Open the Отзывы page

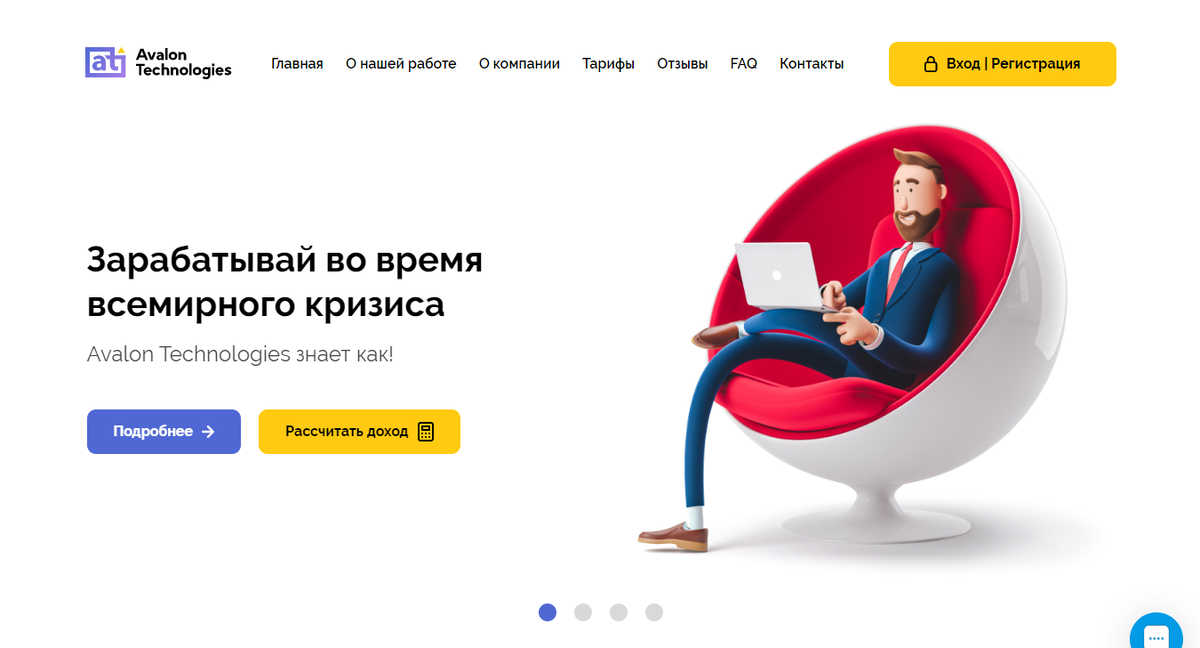point(682,64)
